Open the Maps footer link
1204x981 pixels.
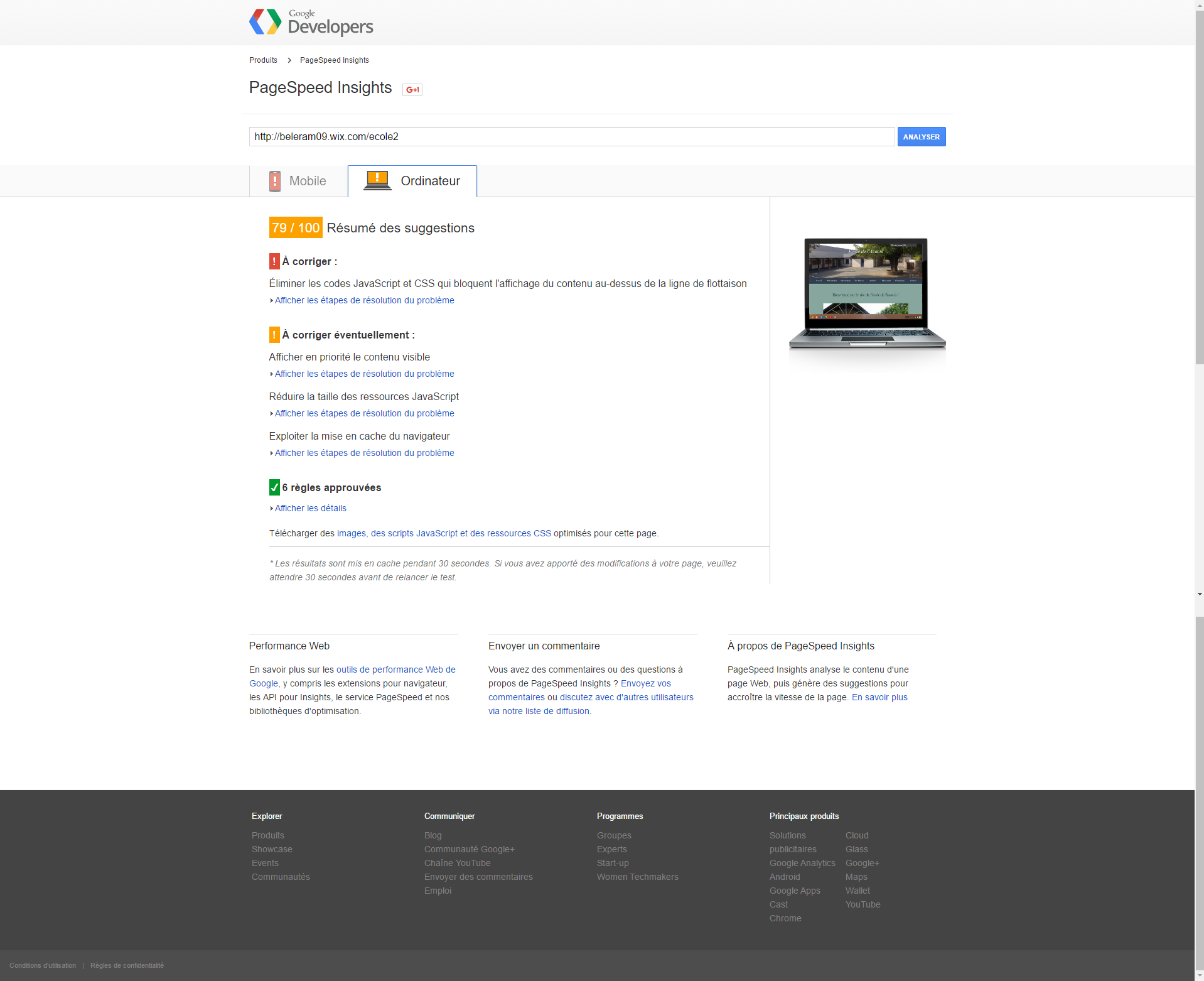click(856, 877)
